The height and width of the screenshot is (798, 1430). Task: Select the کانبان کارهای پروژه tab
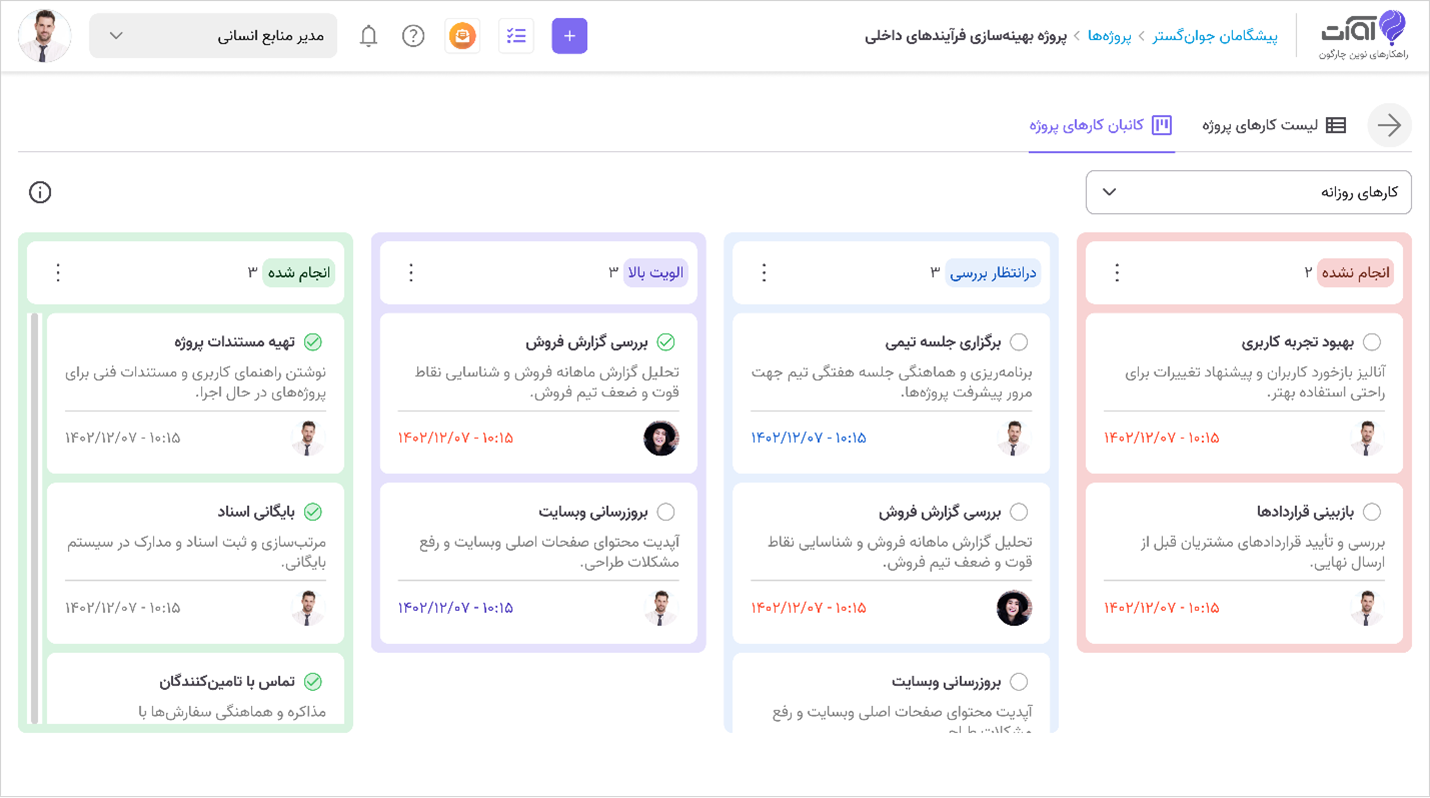click(1102, 125)
